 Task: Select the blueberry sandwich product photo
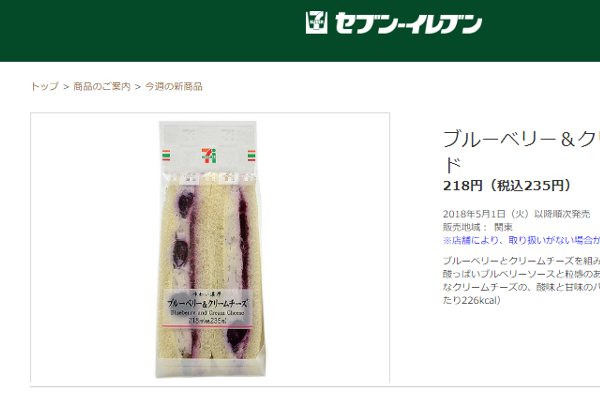click(x=210, y=249)
